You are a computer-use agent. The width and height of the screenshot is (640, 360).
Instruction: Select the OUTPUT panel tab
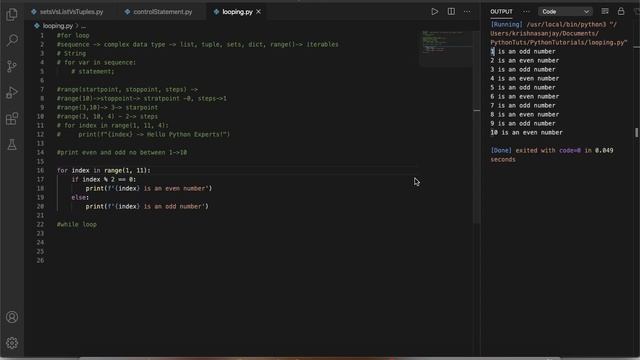coord(501,11)
